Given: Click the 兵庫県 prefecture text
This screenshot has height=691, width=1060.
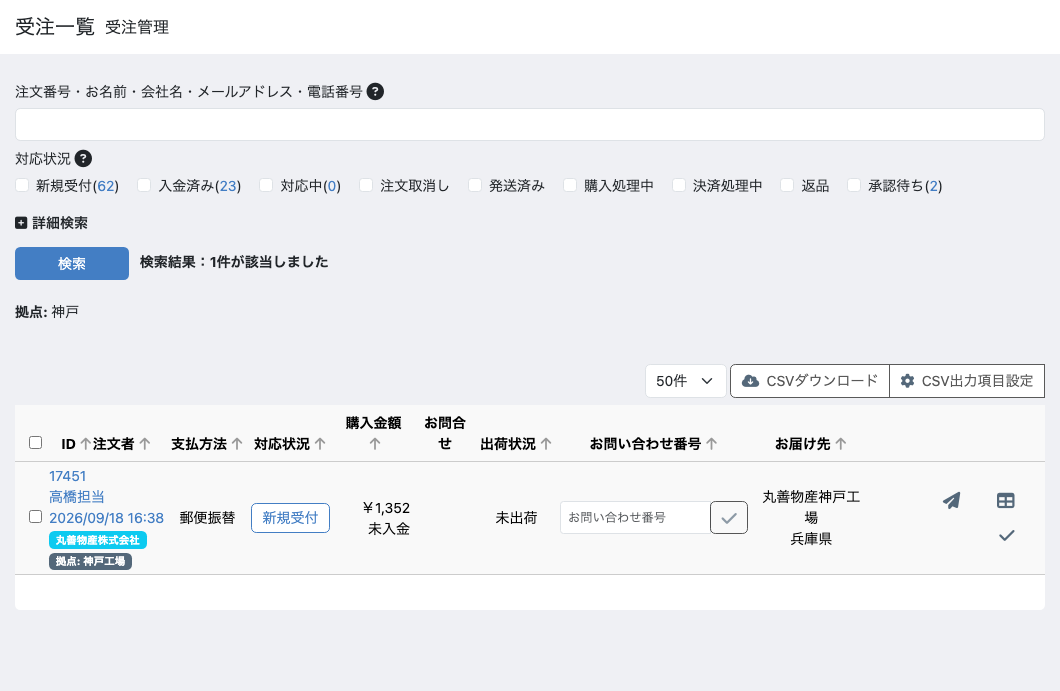Looking at the screenshot, I should coord(811,539).
